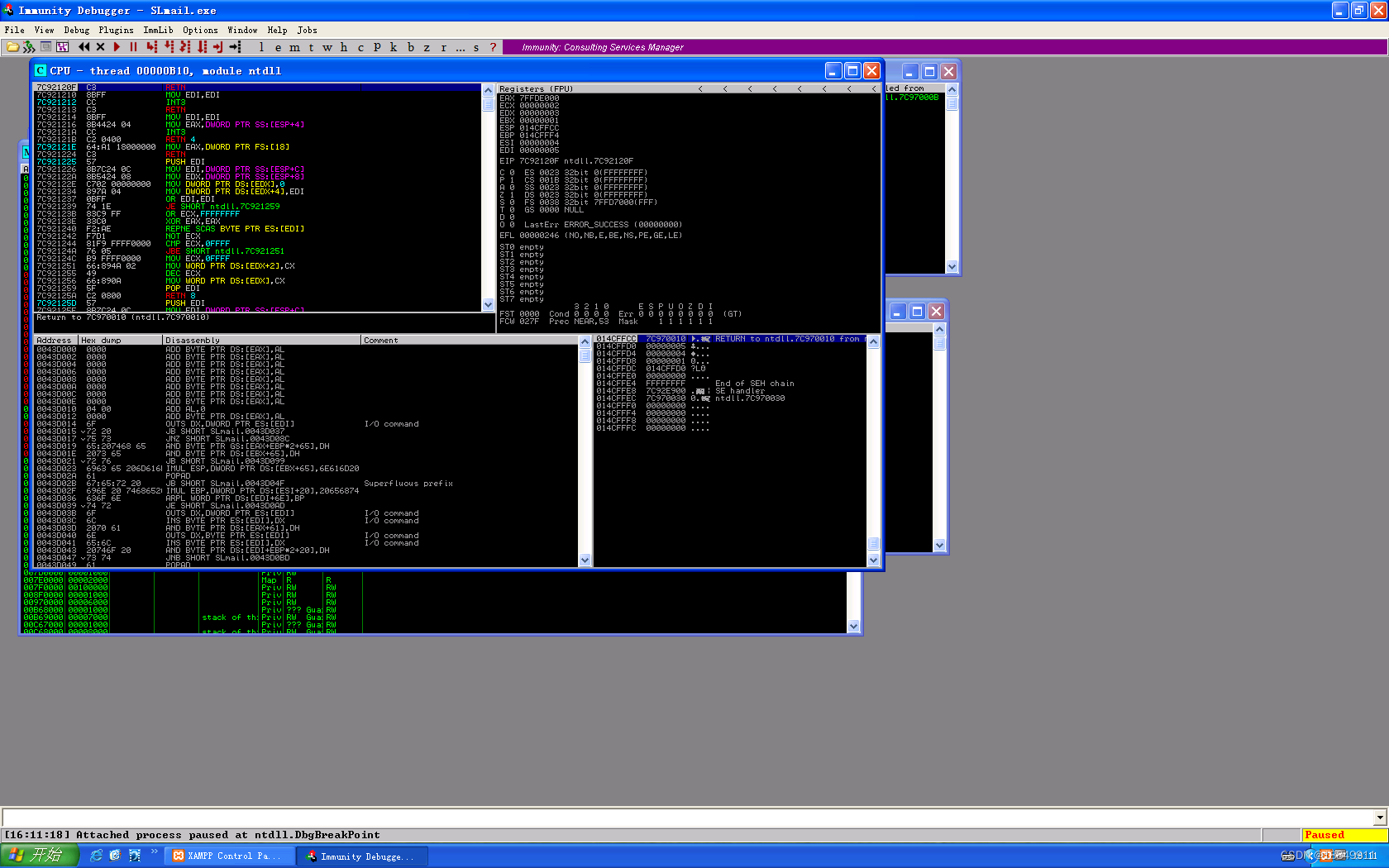This screenshot has width=1389, height=868.
Task: Select the EIP 7C92120F register line
Action: click(566, 161)
